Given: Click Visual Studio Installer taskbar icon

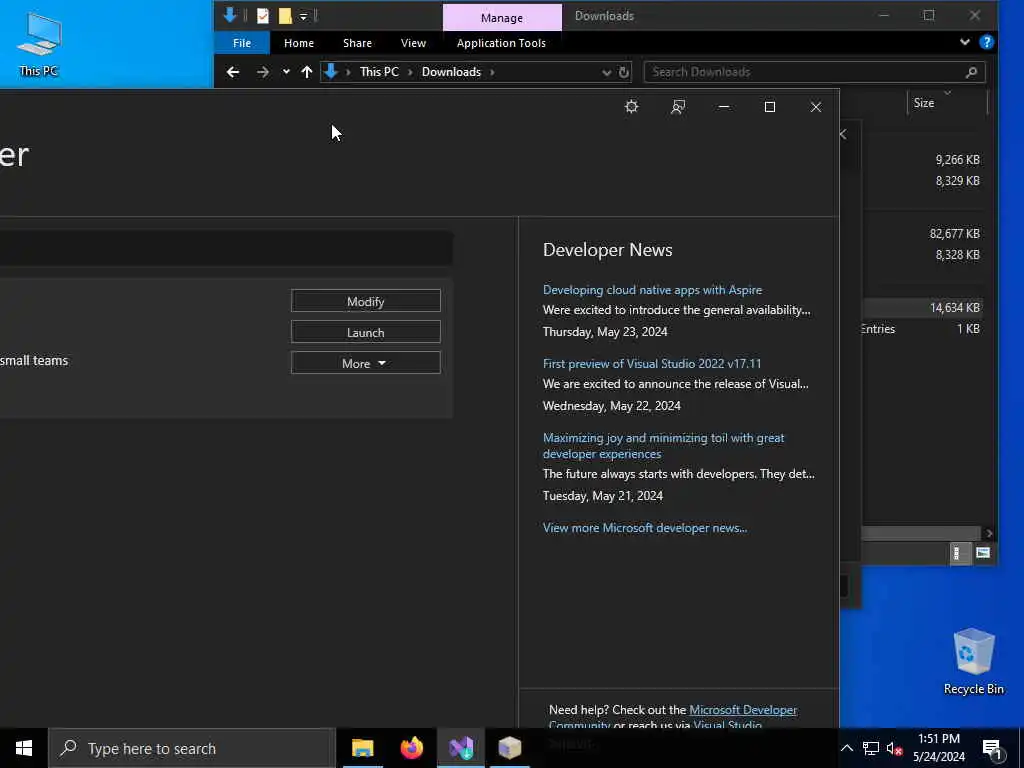Looking at the screenshot, I should (x=461, y=748).
